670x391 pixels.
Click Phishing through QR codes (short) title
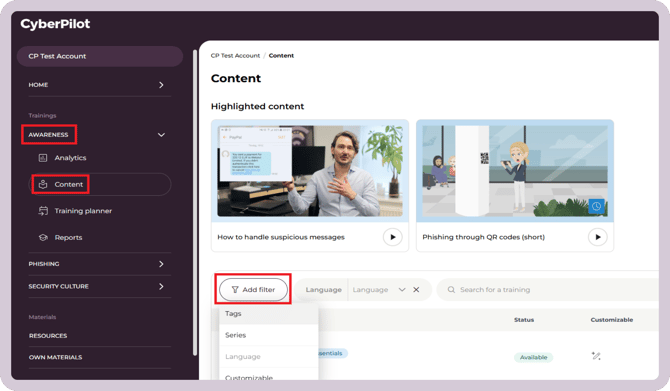tap(484, 237)
